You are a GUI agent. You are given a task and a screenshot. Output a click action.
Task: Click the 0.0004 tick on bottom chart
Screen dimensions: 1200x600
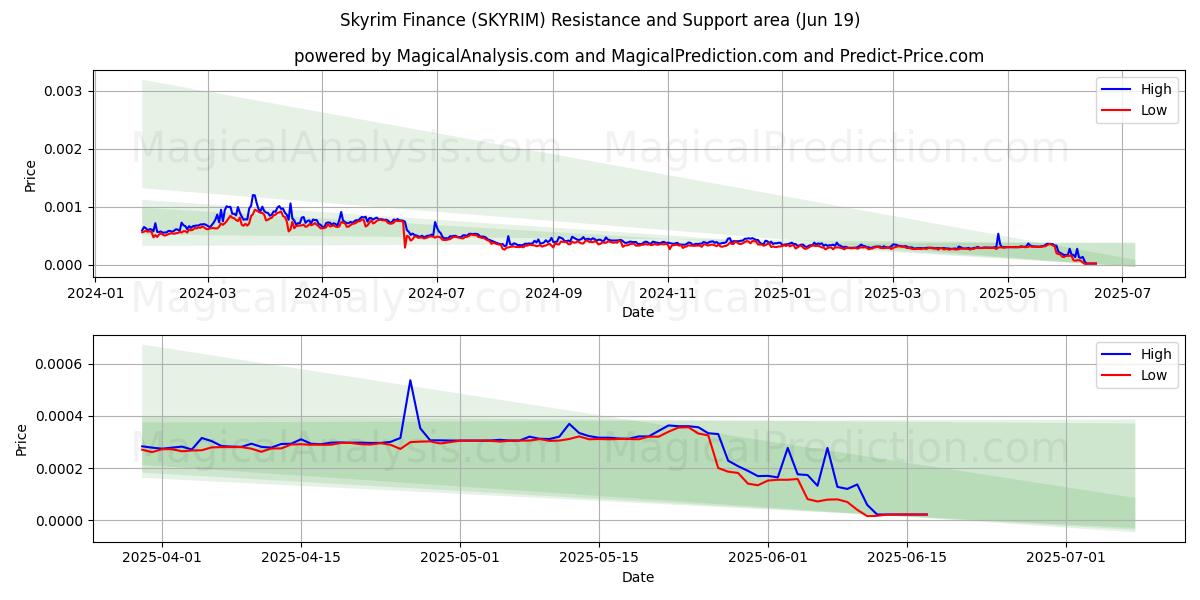pos(61,416)
